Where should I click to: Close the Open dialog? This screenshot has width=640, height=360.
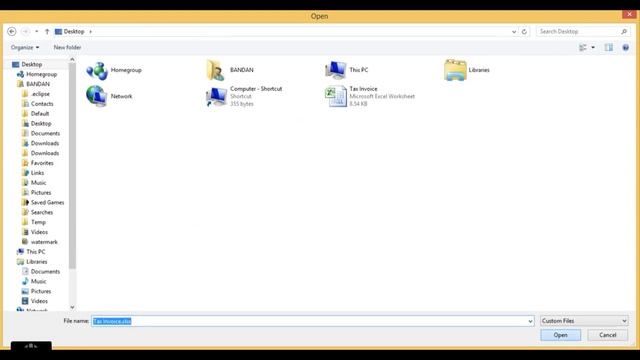(x=629, y=14)
